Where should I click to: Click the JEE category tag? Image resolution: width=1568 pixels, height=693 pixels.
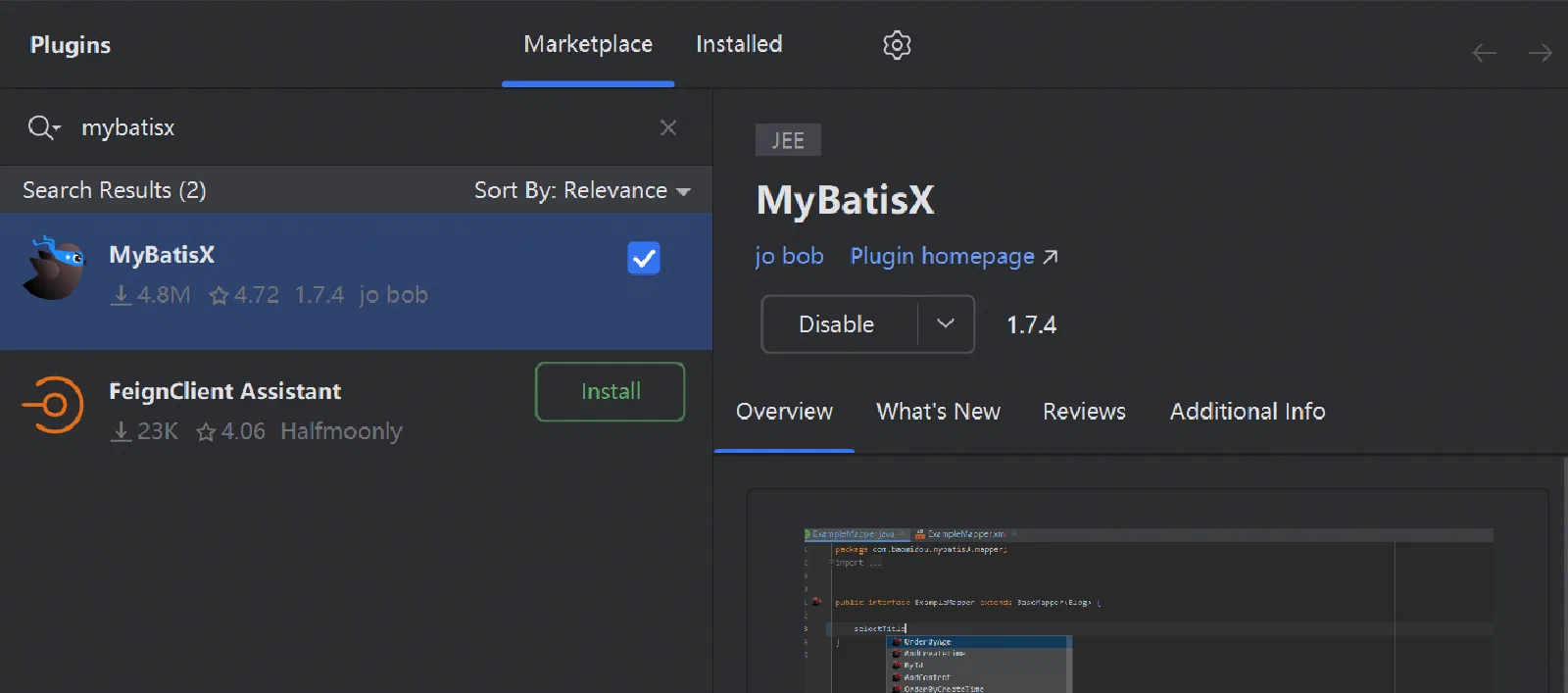[x=788, y=140]
